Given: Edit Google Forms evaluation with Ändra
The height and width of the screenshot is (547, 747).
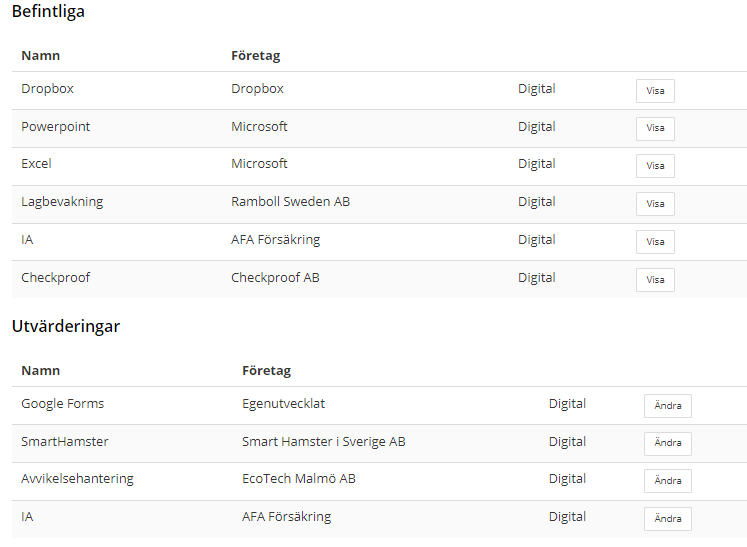Looking at the screenshot, I should tap(667, 405).
